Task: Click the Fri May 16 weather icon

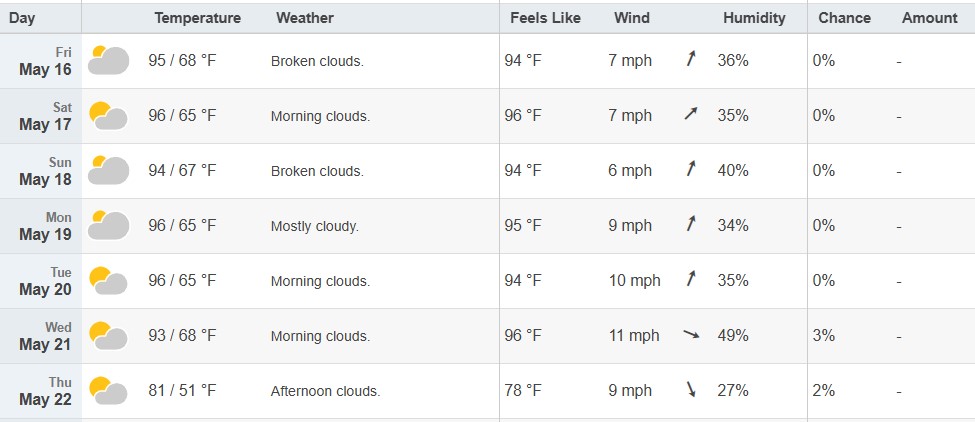Action: click(109, 60)
